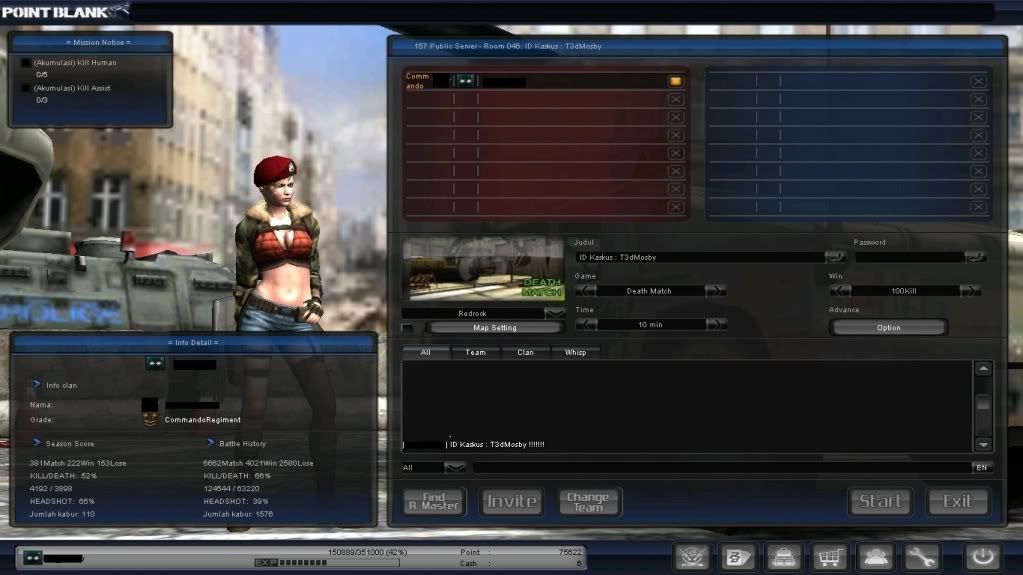Focus the Password input field
The height and width of the screenshot is (575, 1023).
click(909, 257)
